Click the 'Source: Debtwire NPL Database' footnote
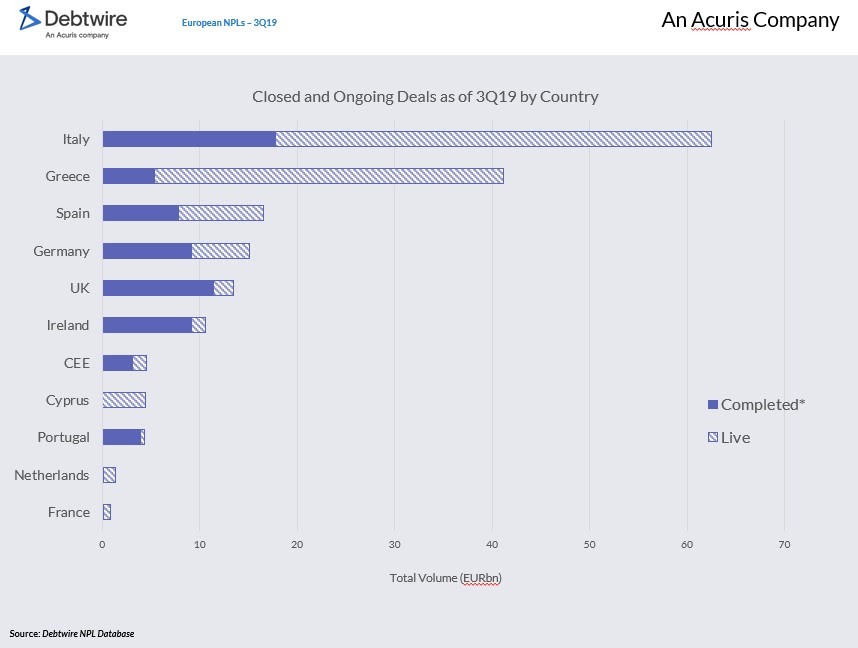The width and height of the screenshot is (858, 648). [72, 634]
